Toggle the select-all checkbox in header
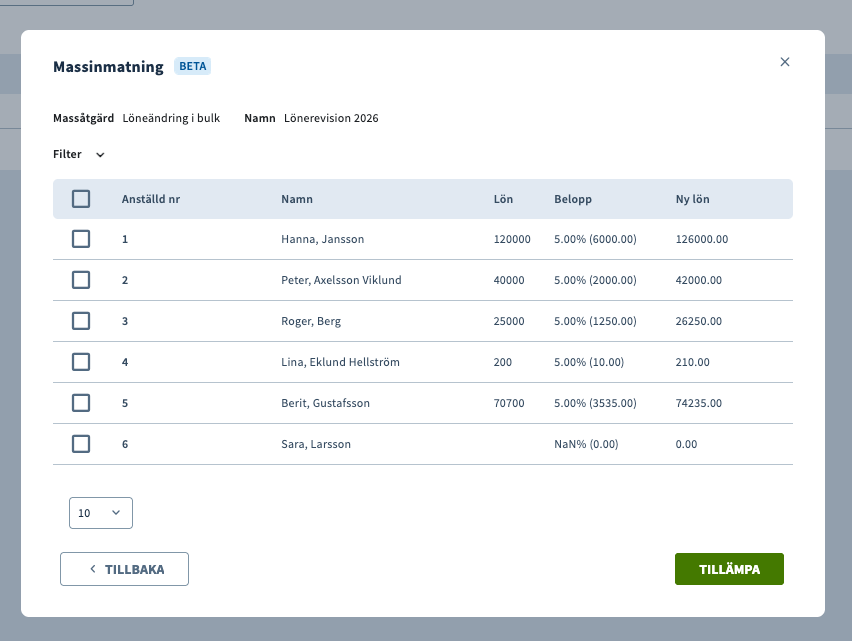This screenshot has height=641, width=852. [81, 199]
